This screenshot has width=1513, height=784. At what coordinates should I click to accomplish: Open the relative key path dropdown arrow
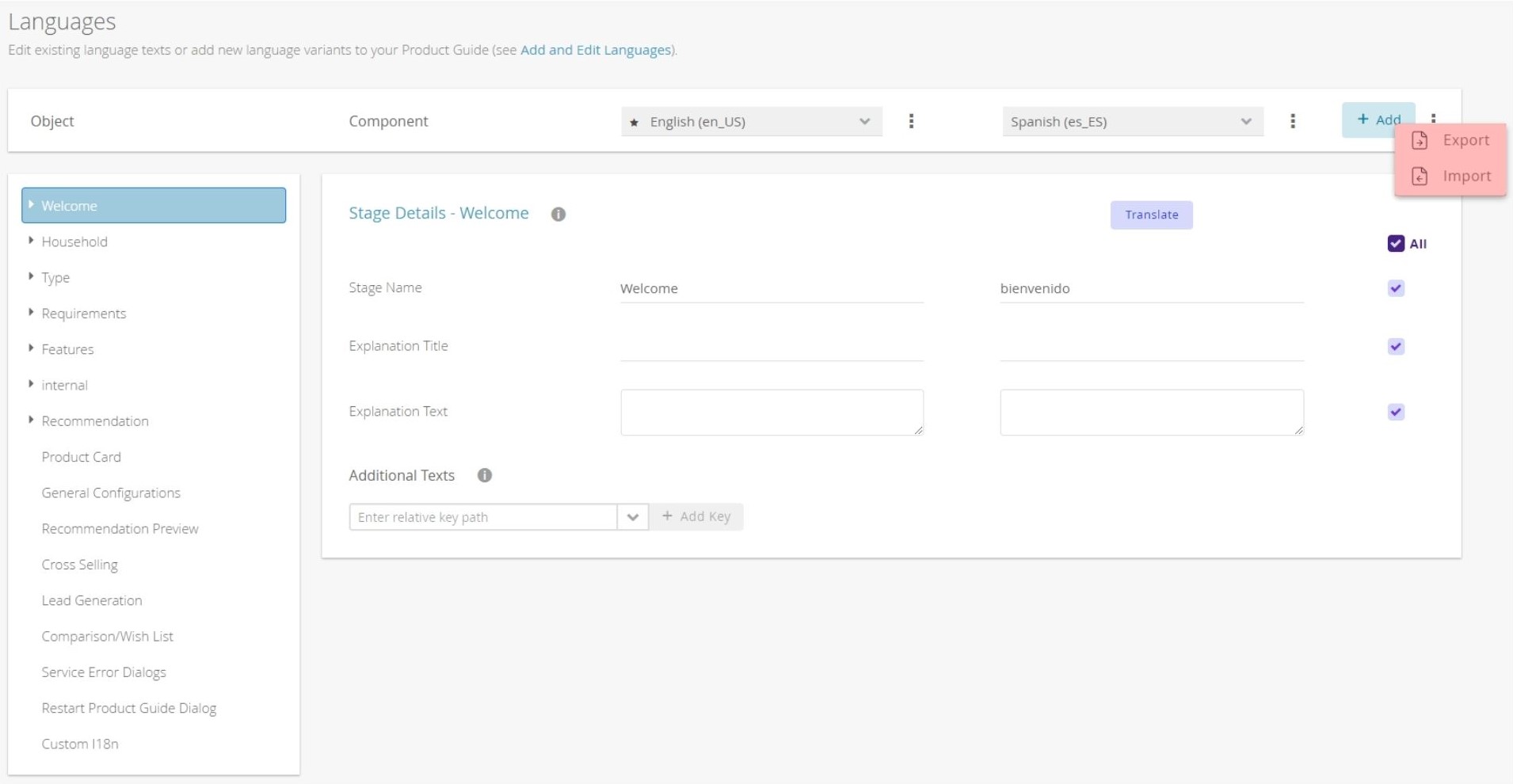(633, 517)
